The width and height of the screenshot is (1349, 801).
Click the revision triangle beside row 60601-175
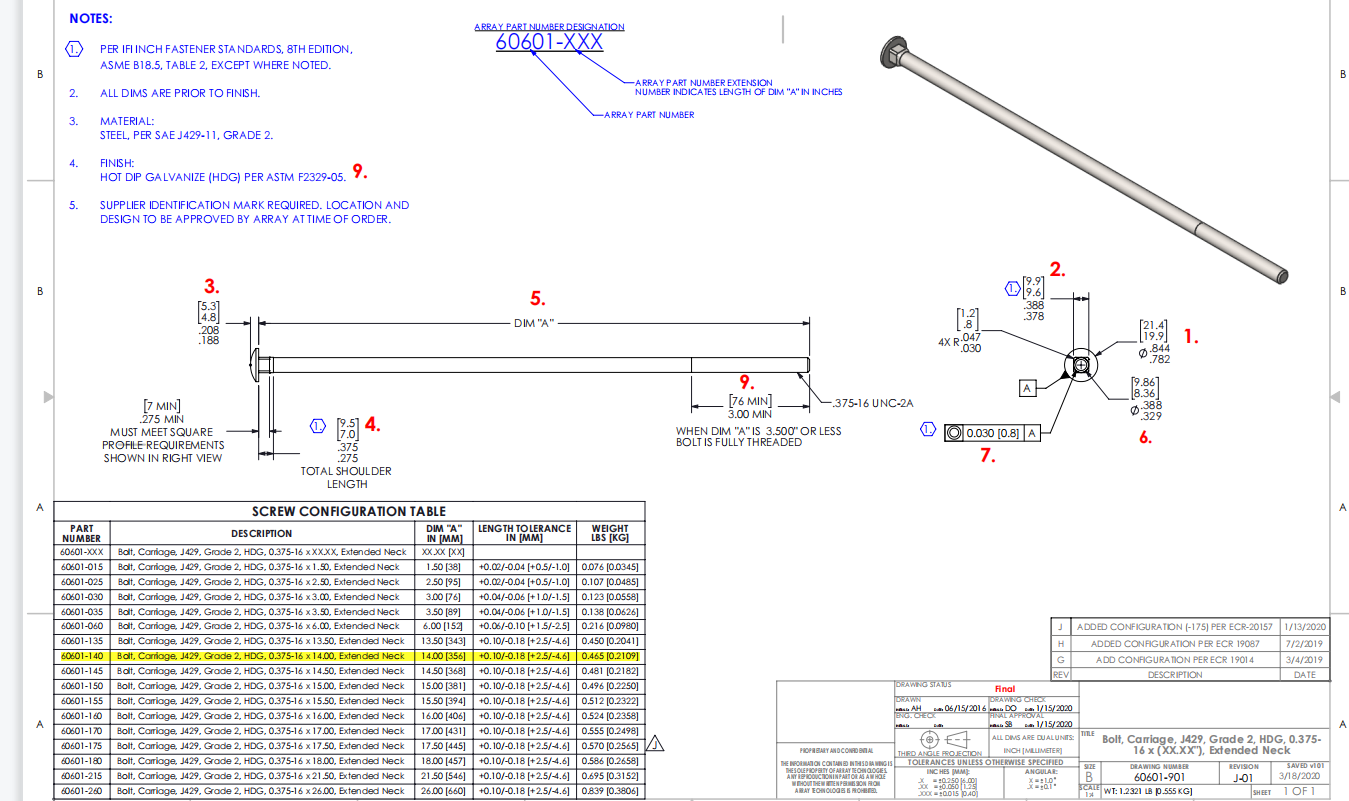tap(656, 743)
